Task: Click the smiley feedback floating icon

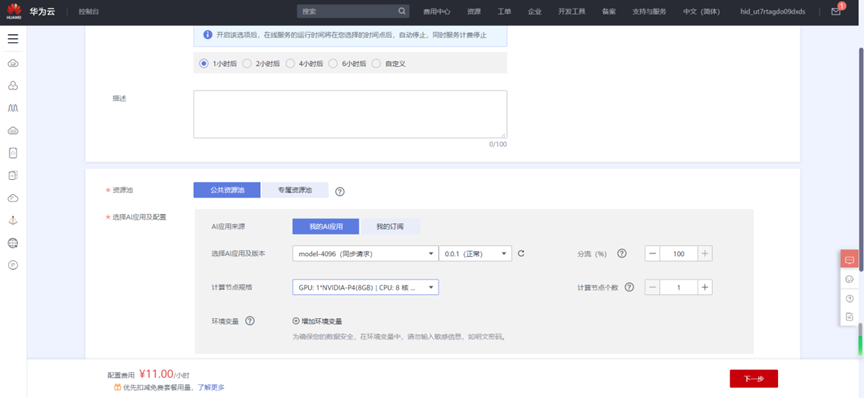Action: click(849, 279)
